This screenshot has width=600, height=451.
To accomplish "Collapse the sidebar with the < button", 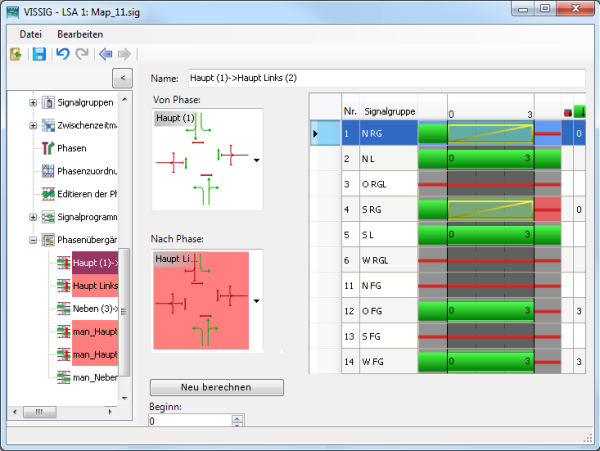I will point(120,78).
